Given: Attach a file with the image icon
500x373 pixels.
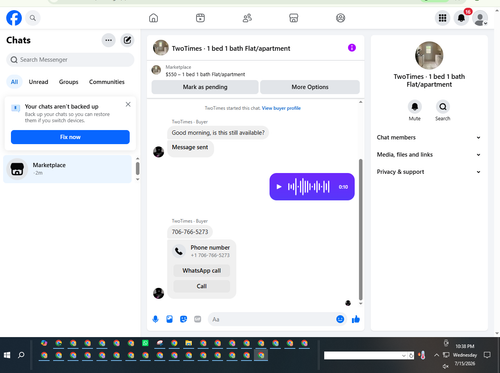Looking at the screenshot, I should [169, 319].
